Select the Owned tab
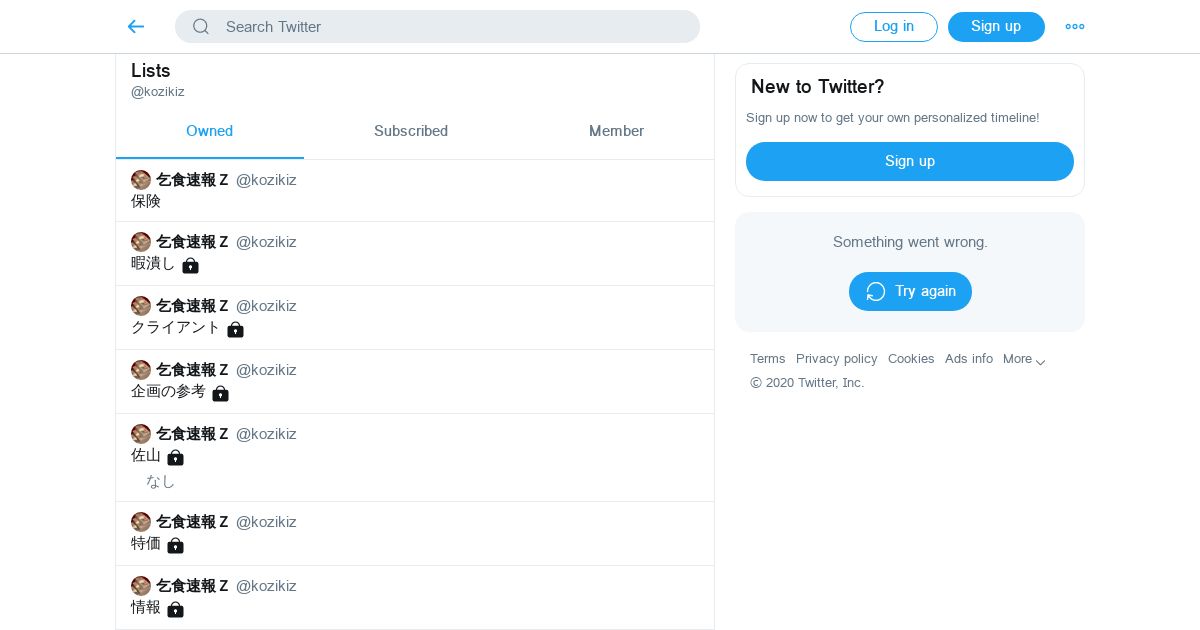Screen dimensions: 1200x630 (x=209, y=131)
